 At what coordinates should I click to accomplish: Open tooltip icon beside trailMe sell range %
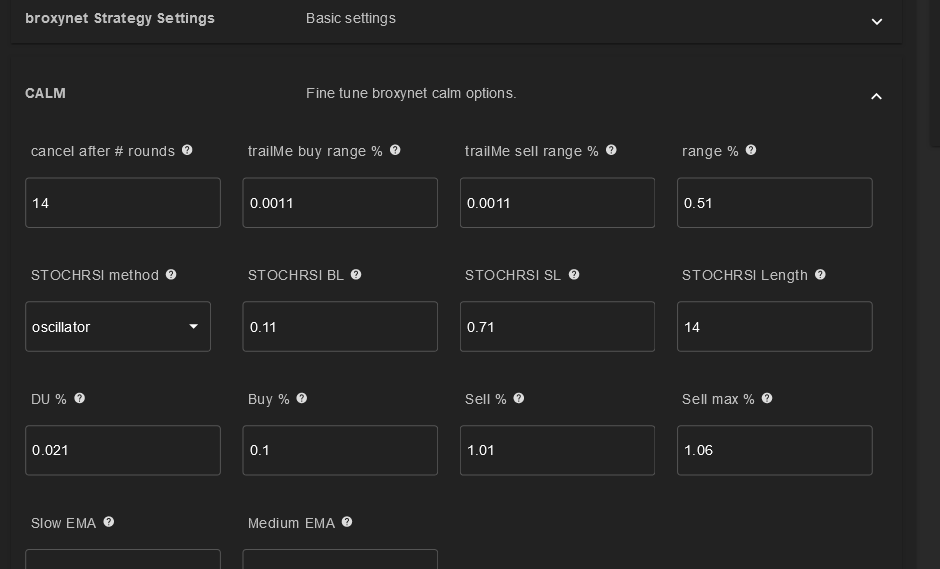point(611,150)
